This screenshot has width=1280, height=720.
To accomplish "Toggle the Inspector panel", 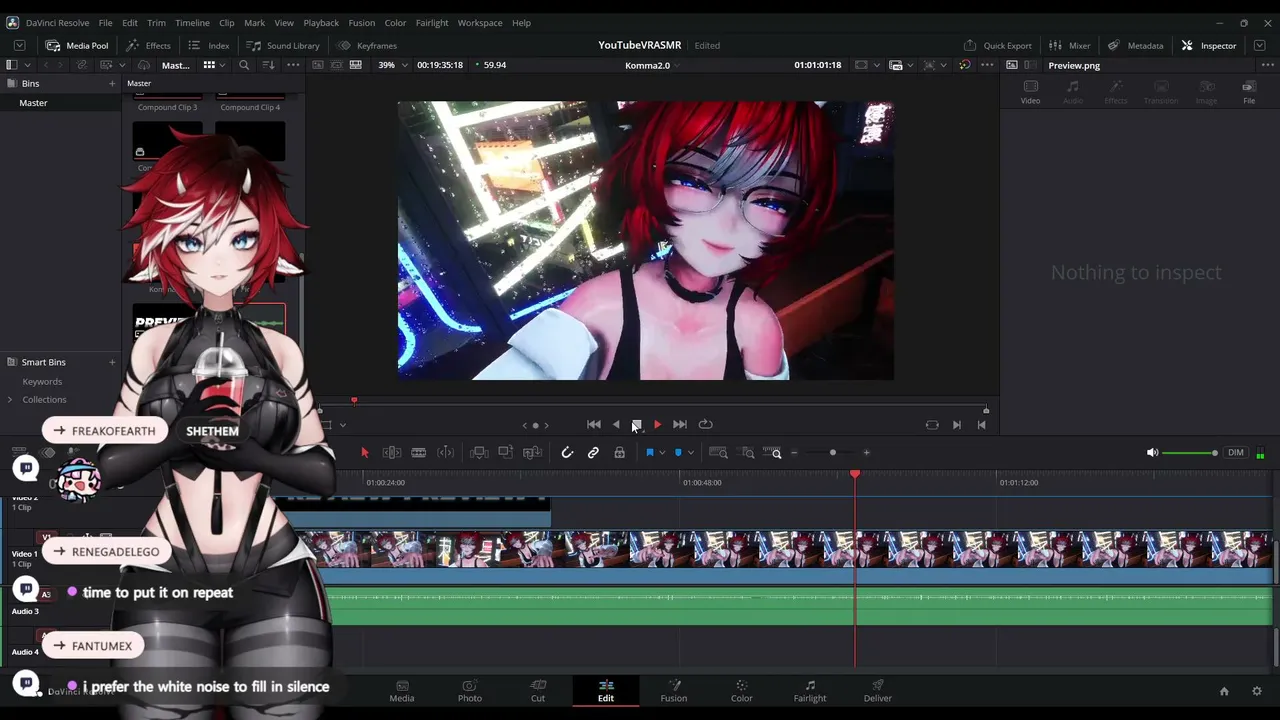I will click(x=1209, y=45).
